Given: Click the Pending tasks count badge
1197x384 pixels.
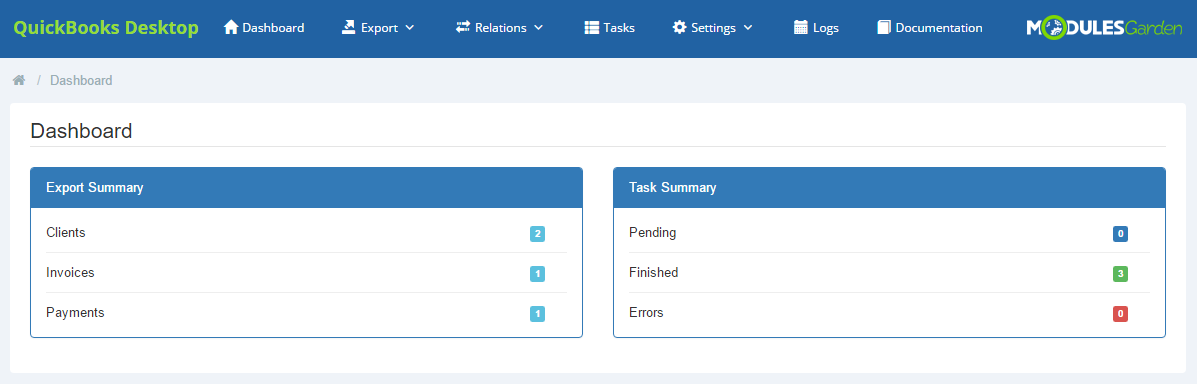Looking at the screenshot, I should (1121, 234).
